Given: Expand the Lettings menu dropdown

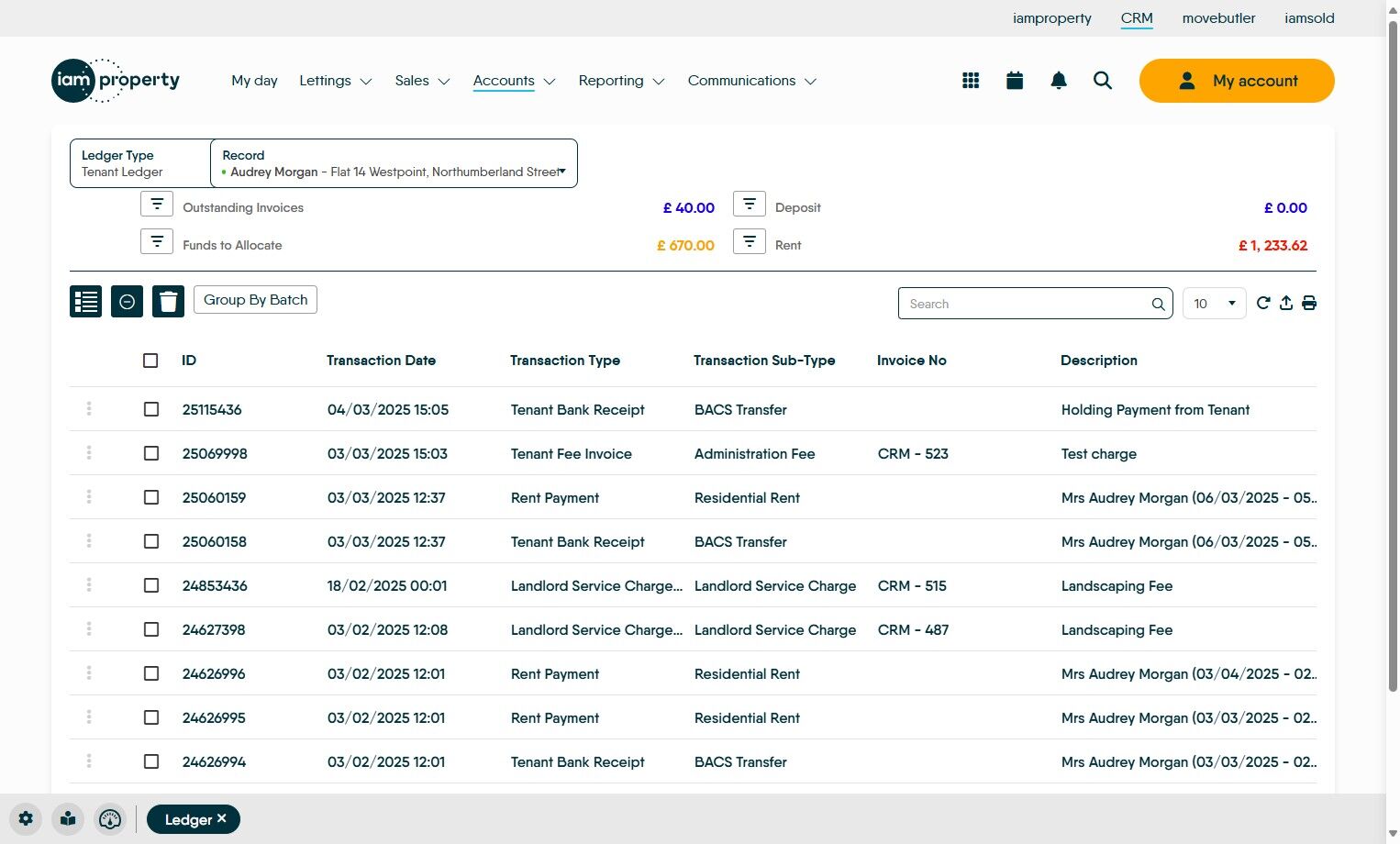Looking at the screenshot, I should [336, 81].
